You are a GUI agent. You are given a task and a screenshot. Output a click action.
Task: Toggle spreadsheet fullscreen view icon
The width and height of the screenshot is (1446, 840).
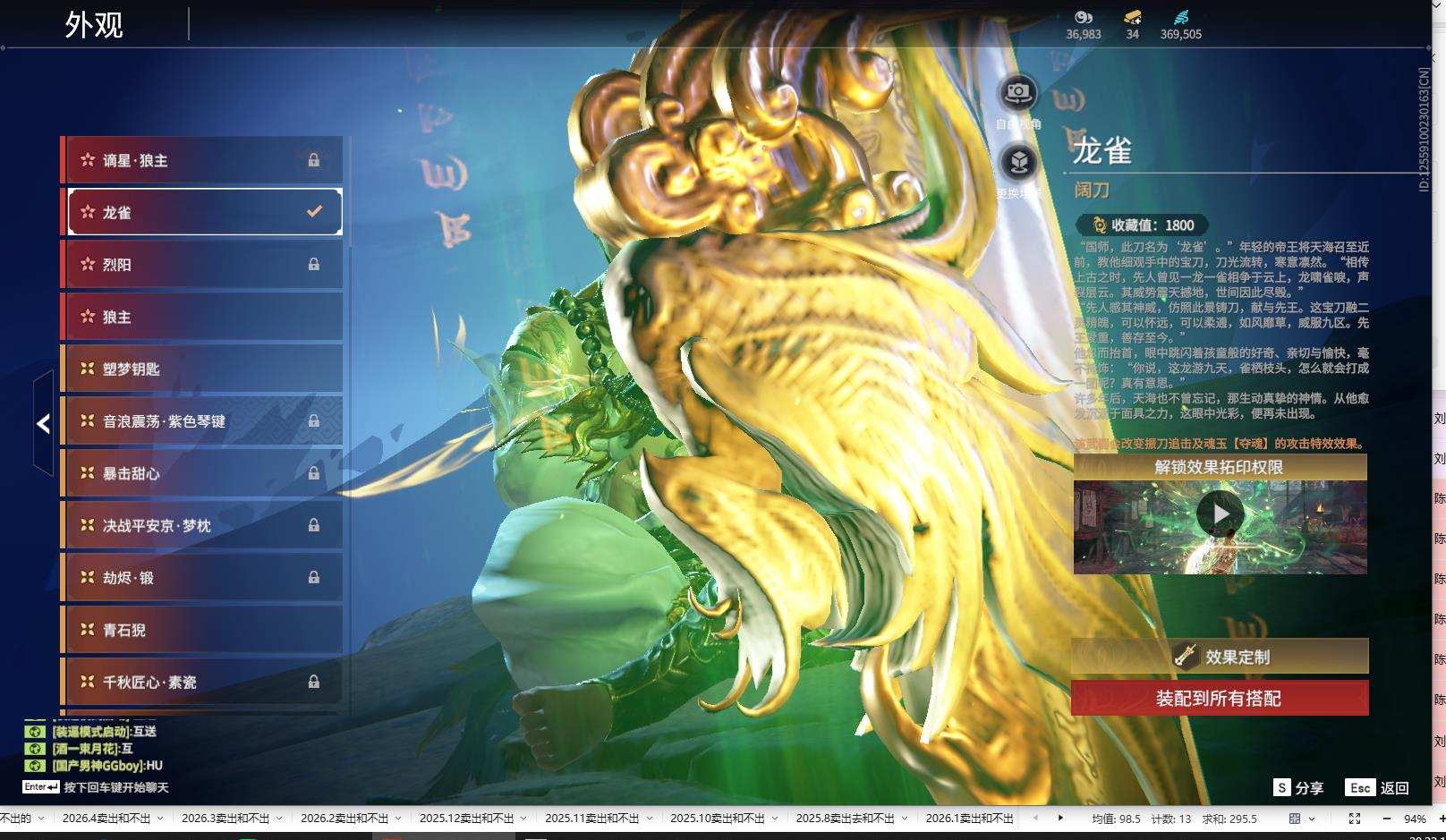1355,819
